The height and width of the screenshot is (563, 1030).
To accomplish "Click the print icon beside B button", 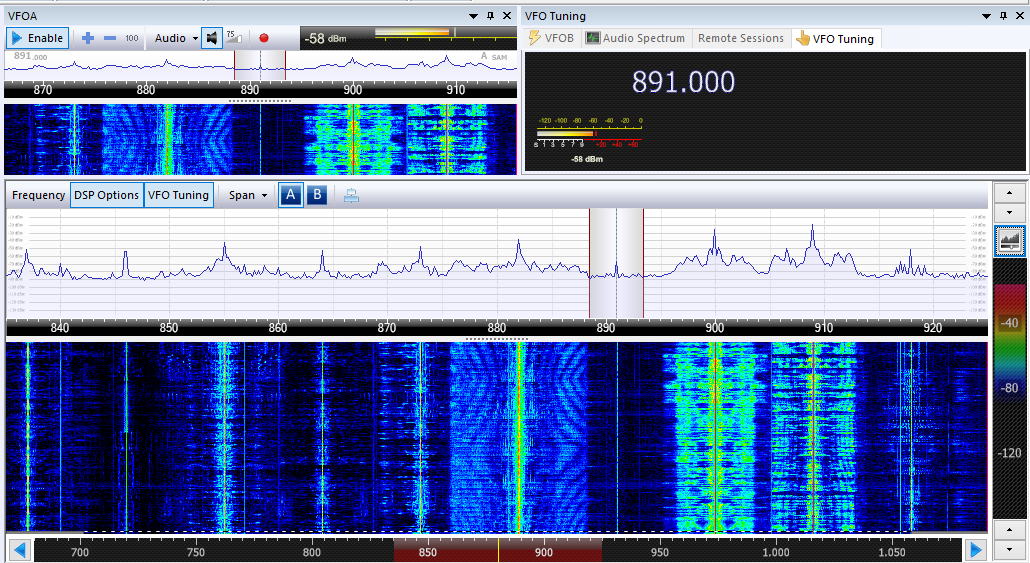I will (351, 196).
